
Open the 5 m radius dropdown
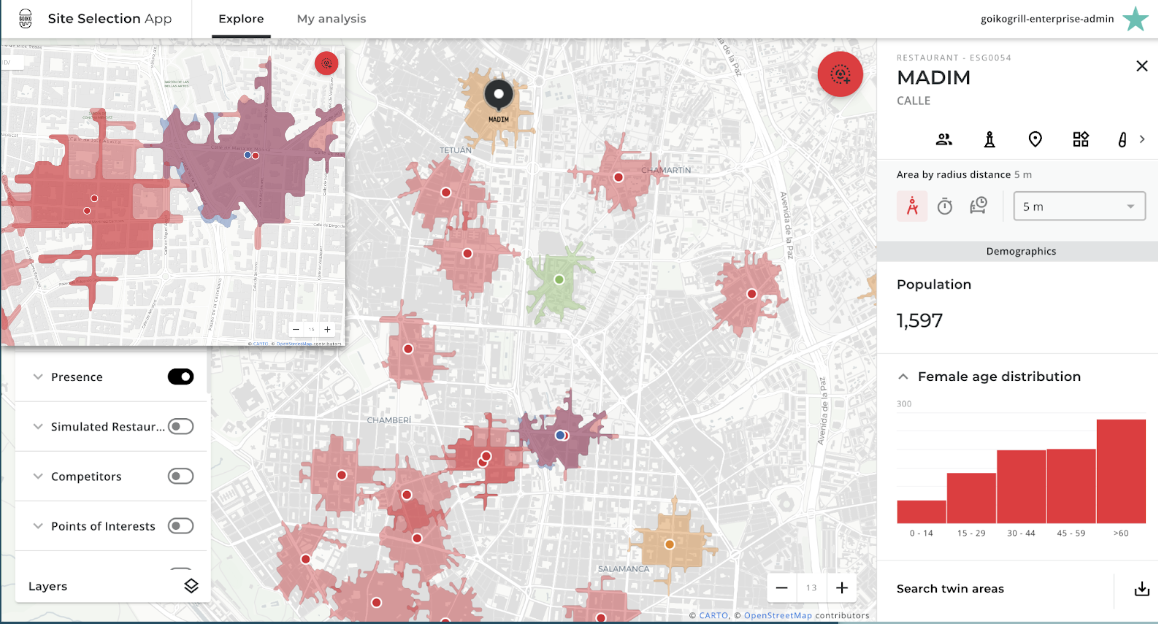(1079, 207)
